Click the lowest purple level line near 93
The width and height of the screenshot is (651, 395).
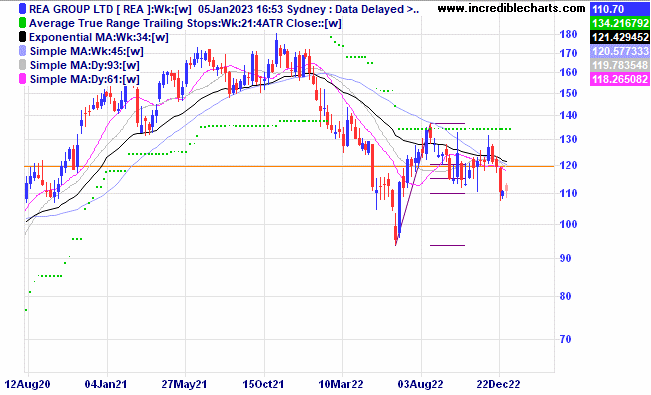click(x=447, y=245)
